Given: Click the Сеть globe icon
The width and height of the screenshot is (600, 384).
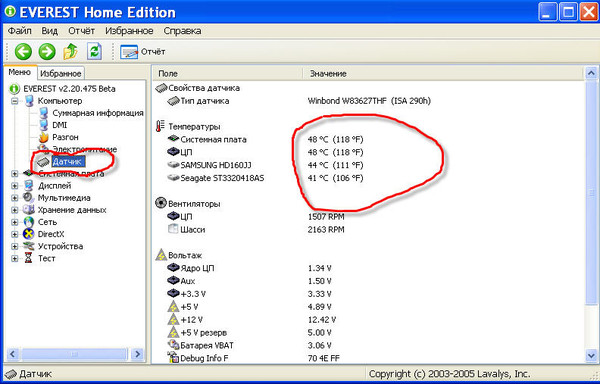Looking at the screenshot, I should point(29,222).
